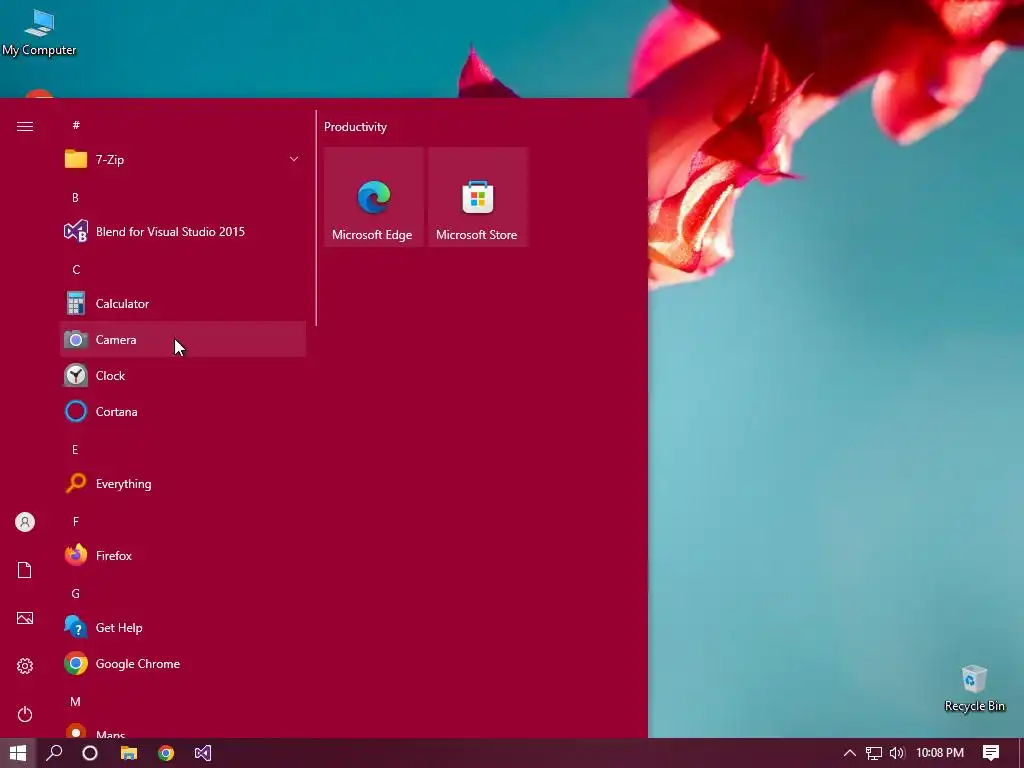Start Cortana from the app list
This screenshot has height=768, width=1024.
pyautogui.click(x=183, y=411)
